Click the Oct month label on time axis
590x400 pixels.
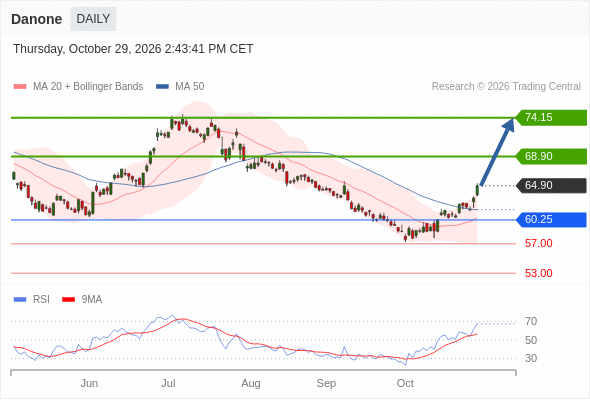coord(405,383)
